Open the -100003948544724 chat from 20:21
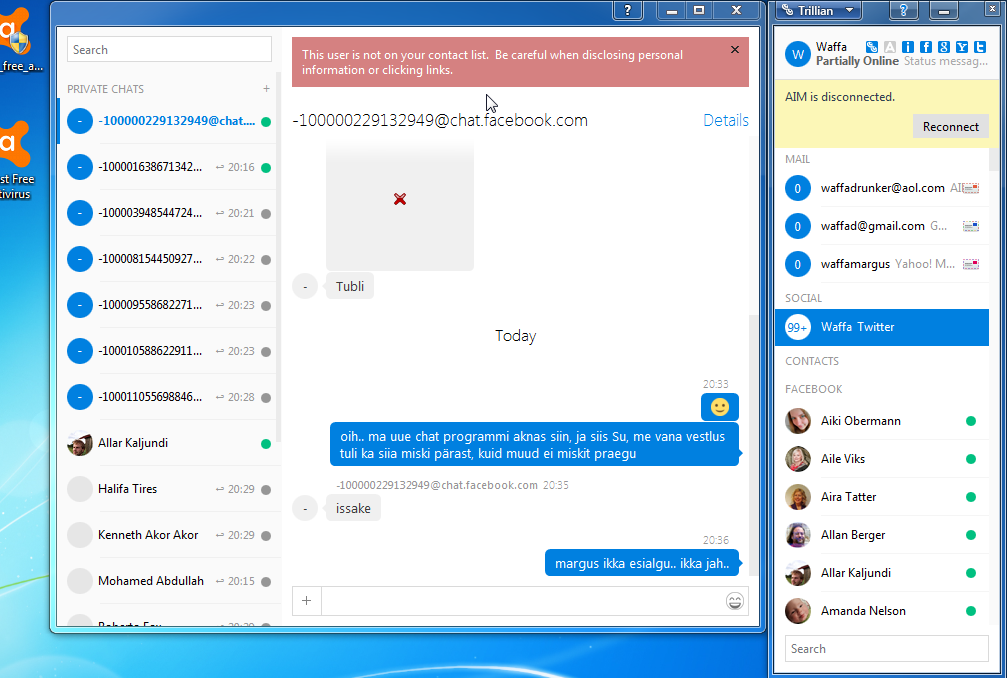This screenshot has width=1007, height=678. tap(167, 213)
